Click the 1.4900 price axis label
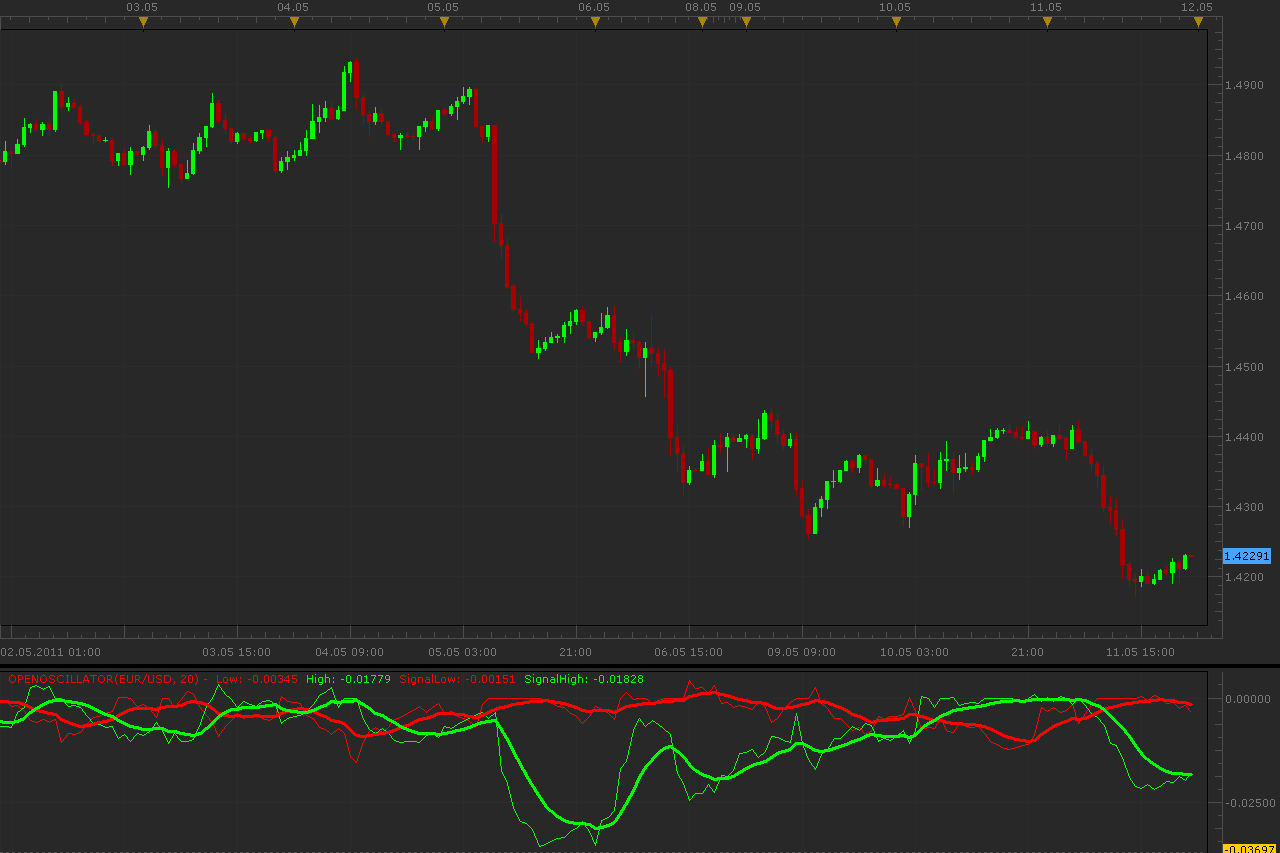This screenshot has width=1280, height=853. pos(1244,85)
